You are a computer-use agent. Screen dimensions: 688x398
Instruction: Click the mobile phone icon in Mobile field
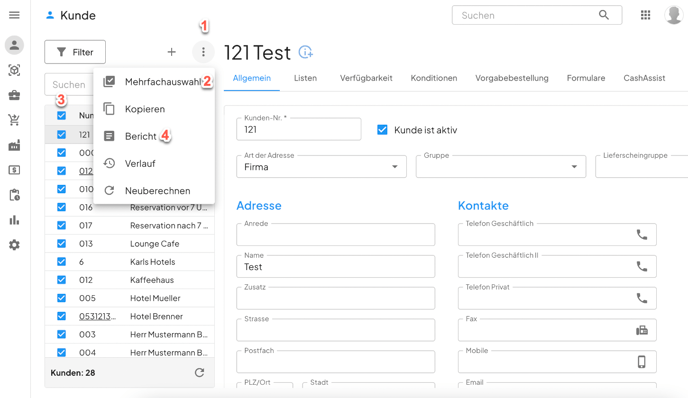641,362
